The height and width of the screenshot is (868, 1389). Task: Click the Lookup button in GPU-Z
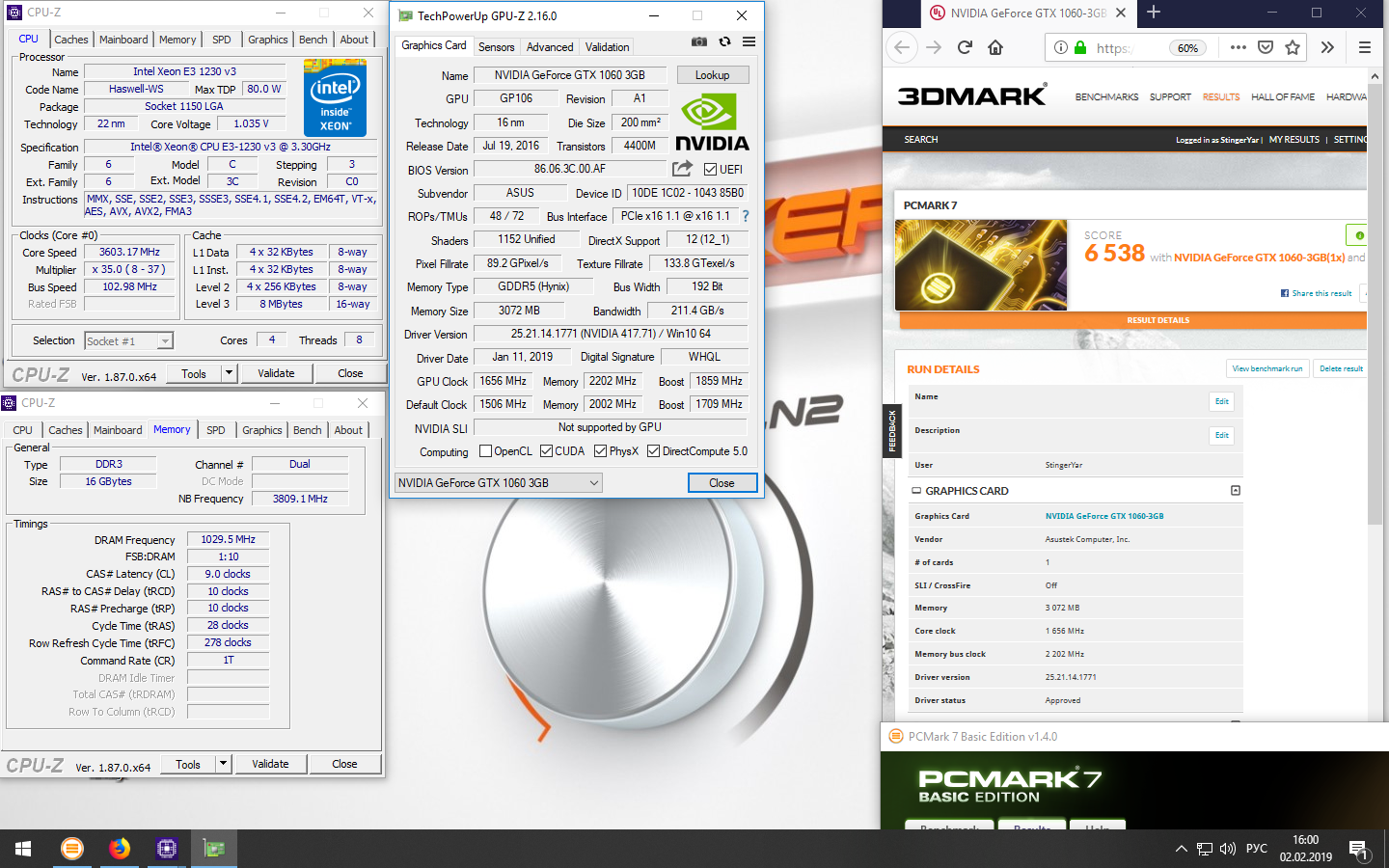pos(712,75)
